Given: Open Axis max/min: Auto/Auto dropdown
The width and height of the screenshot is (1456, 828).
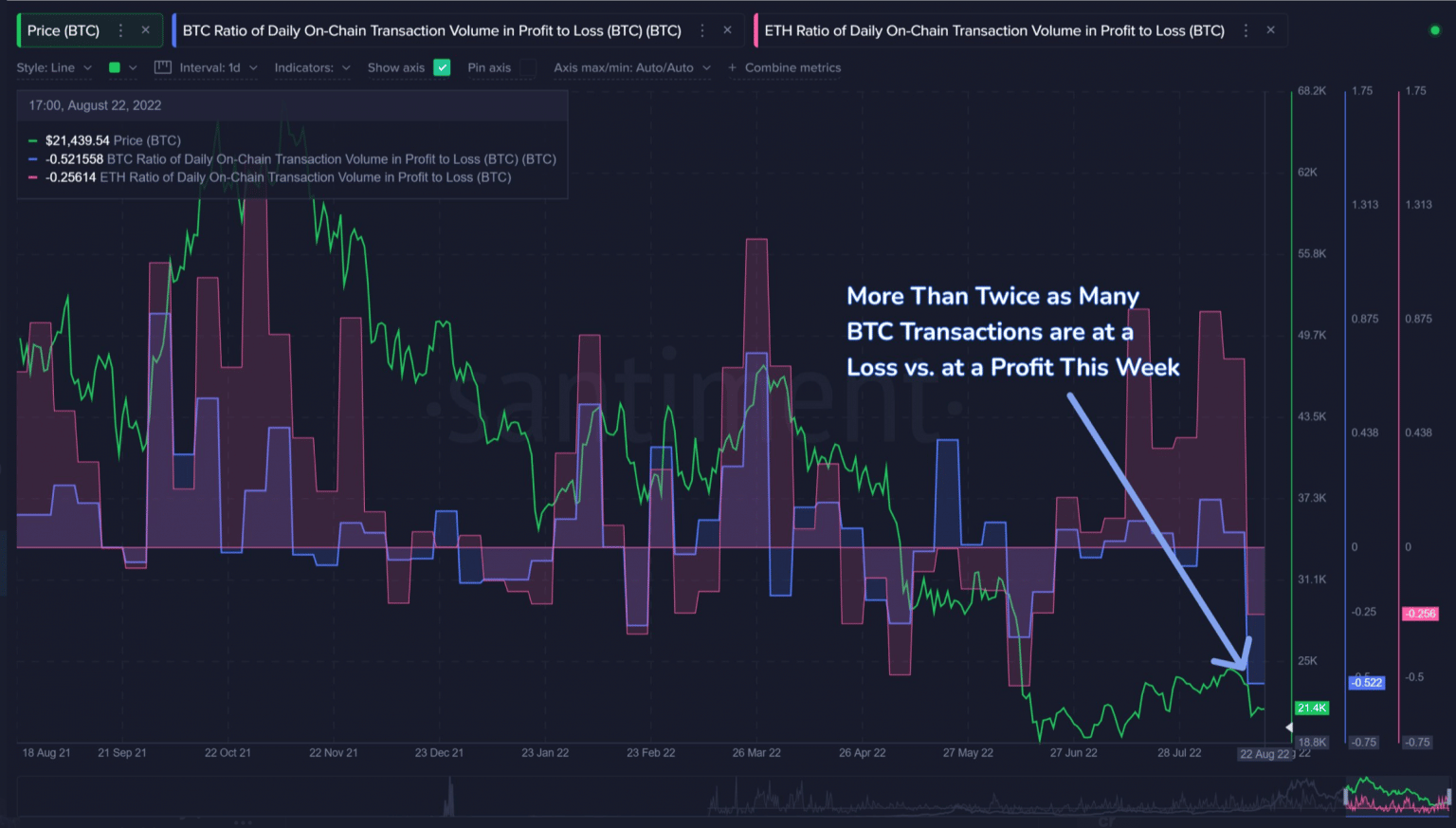Looking at the screenshot, I should pyautogui.click(x=632, y=67).
